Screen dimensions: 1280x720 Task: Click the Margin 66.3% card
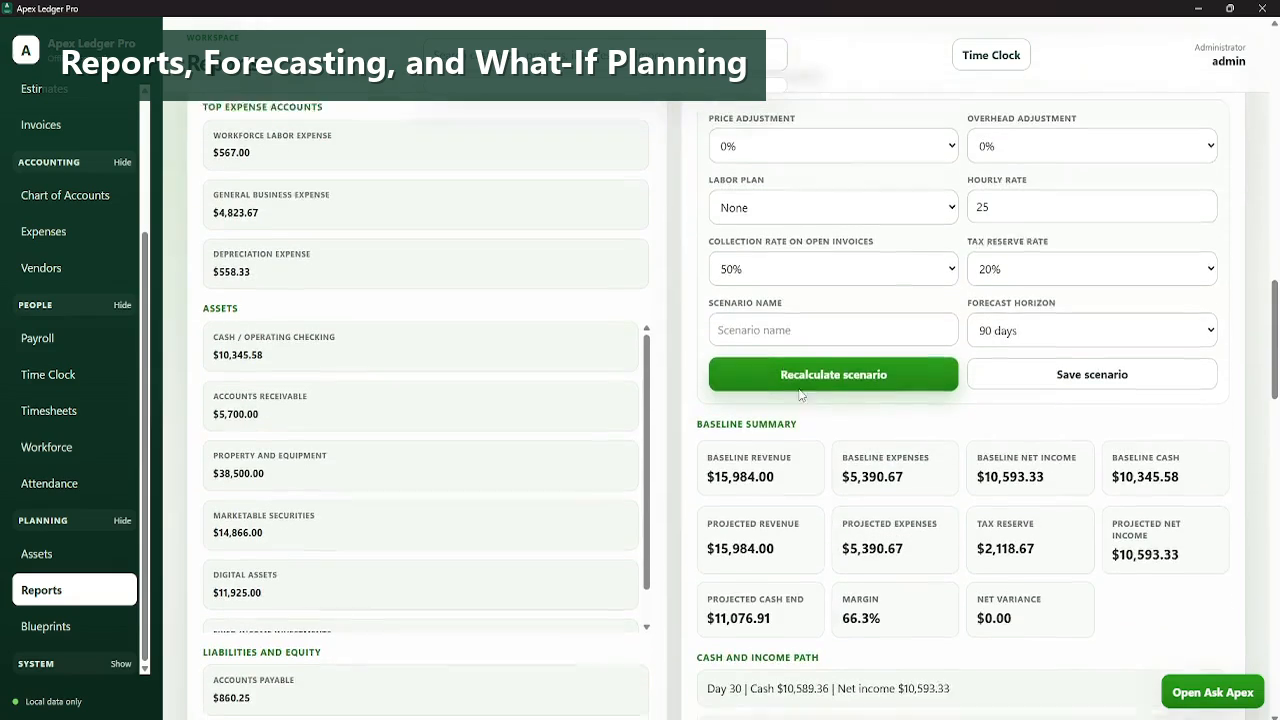coord(895,610)
